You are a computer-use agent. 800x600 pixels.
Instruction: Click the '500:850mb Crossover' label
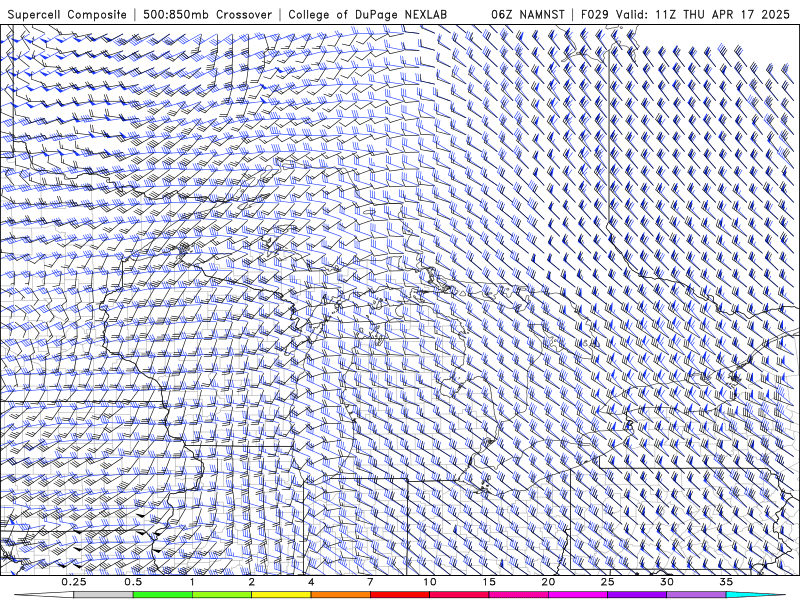pyautogui.click(x=207, y=14)
